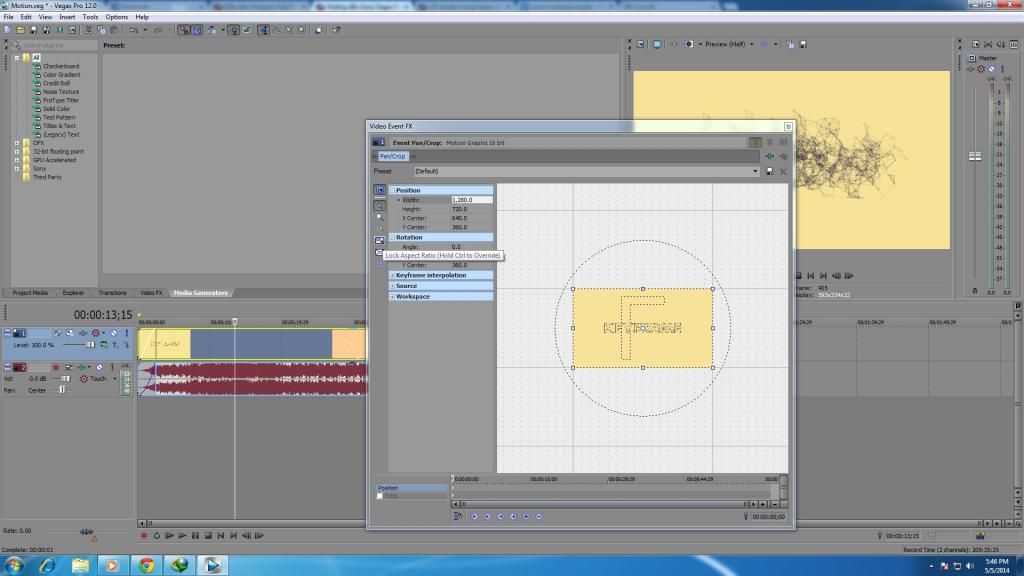Collapse the Position section in Pan/Crop

click(x=392, y=190)
